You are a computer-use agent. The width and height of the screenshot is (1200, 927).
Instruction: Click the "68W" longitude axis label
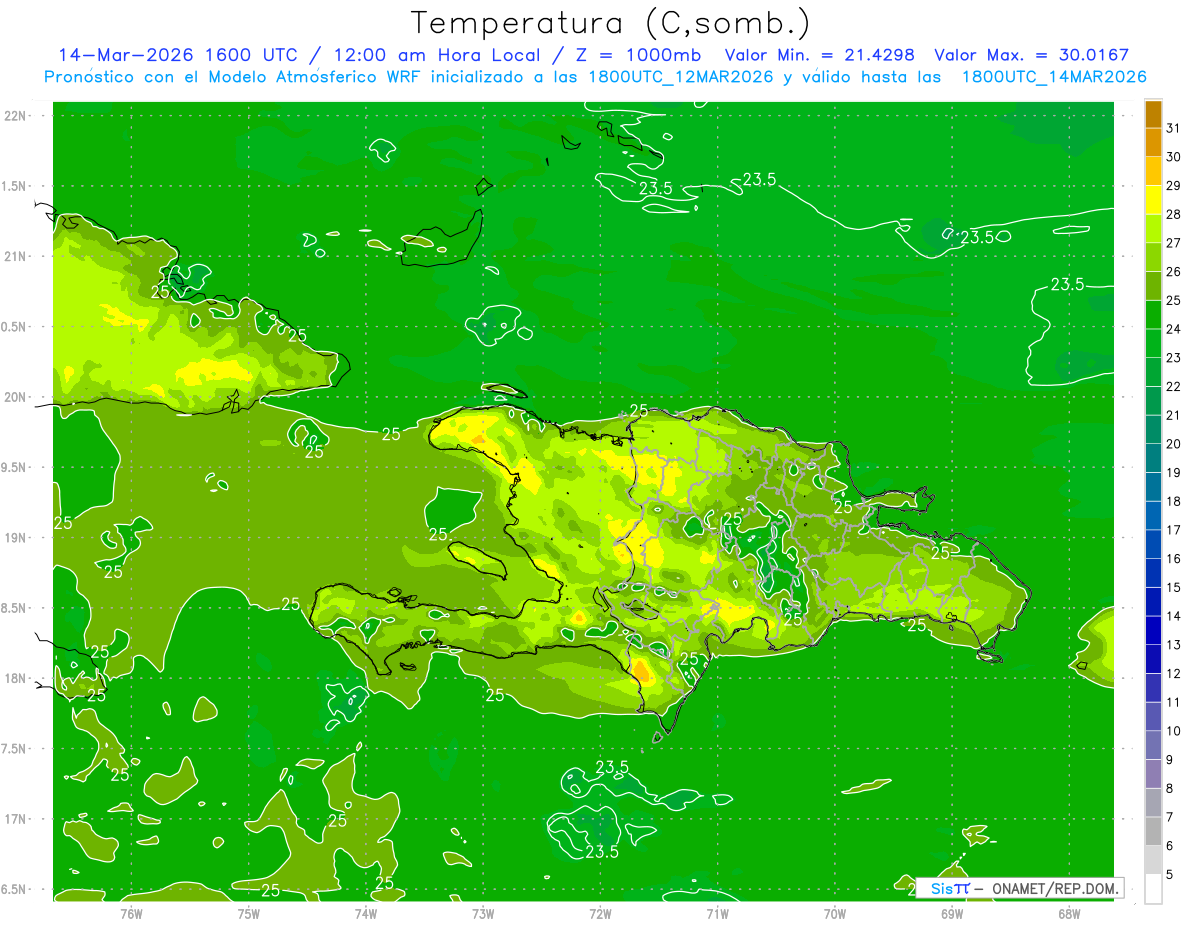(x=1069, y=914)
